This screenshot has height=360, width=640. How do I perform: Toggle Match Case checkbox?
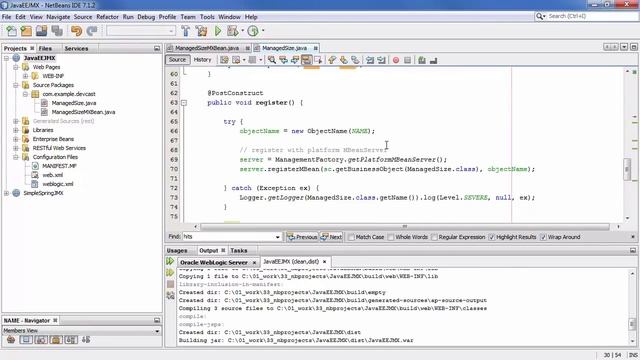(x=351, y=237)
